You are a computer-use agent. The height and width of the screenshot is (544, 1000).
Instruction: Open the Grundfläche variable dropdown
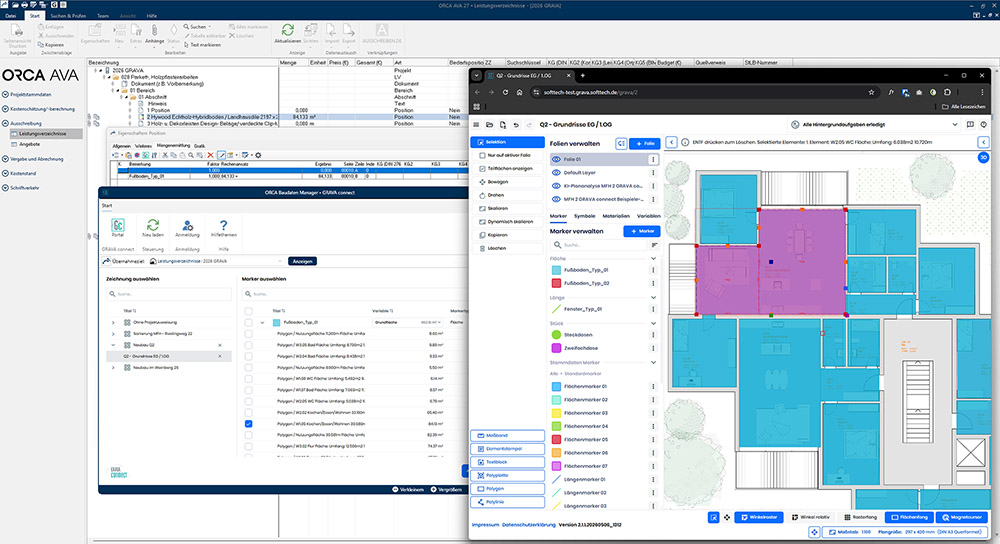coord(408,323)
